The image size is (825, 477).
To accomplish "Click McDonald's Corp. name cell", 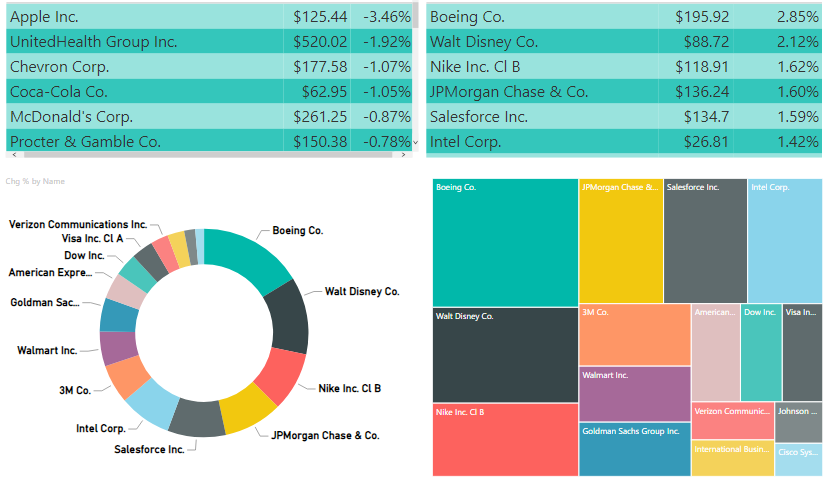I will tap(145, 117).
